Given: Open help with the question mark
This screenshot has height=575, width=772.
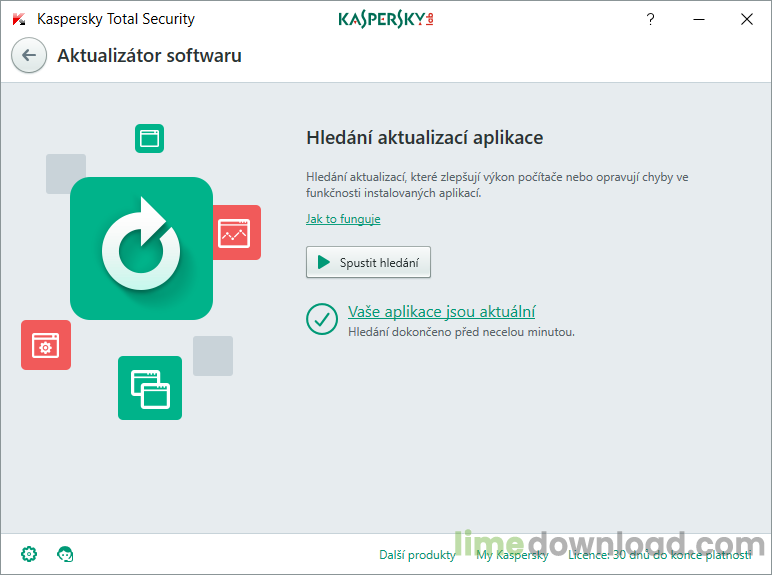Looking at the screenshot, I should point(650,19).
